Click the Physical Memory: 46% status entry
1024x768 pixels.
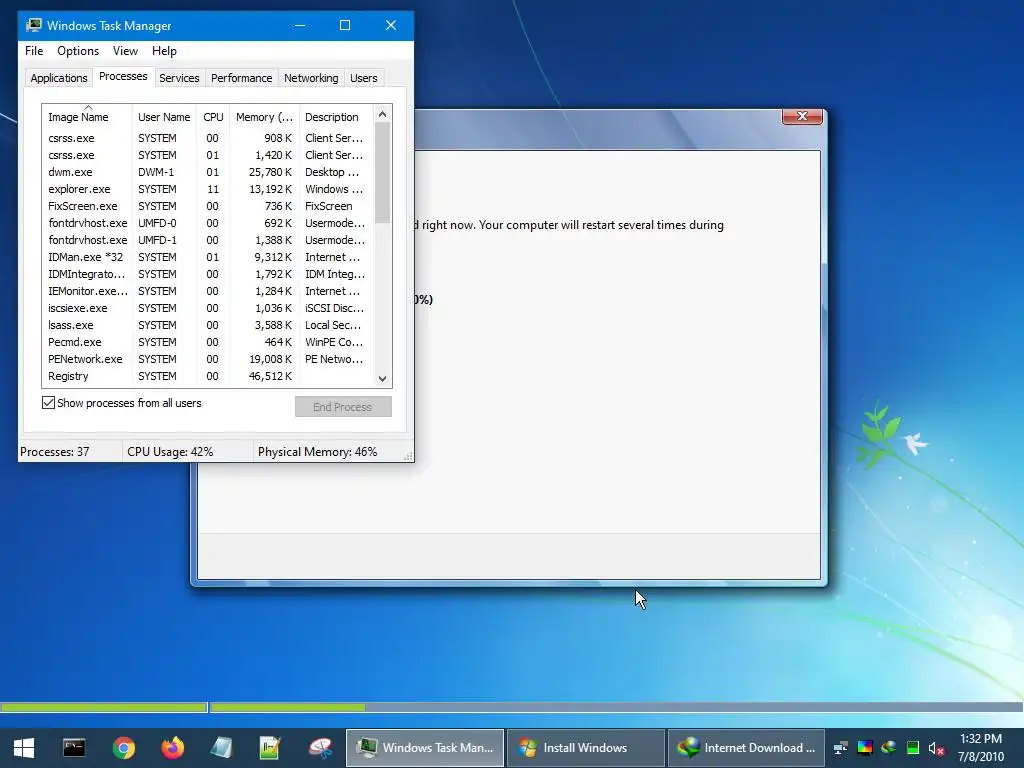[327, 452]
